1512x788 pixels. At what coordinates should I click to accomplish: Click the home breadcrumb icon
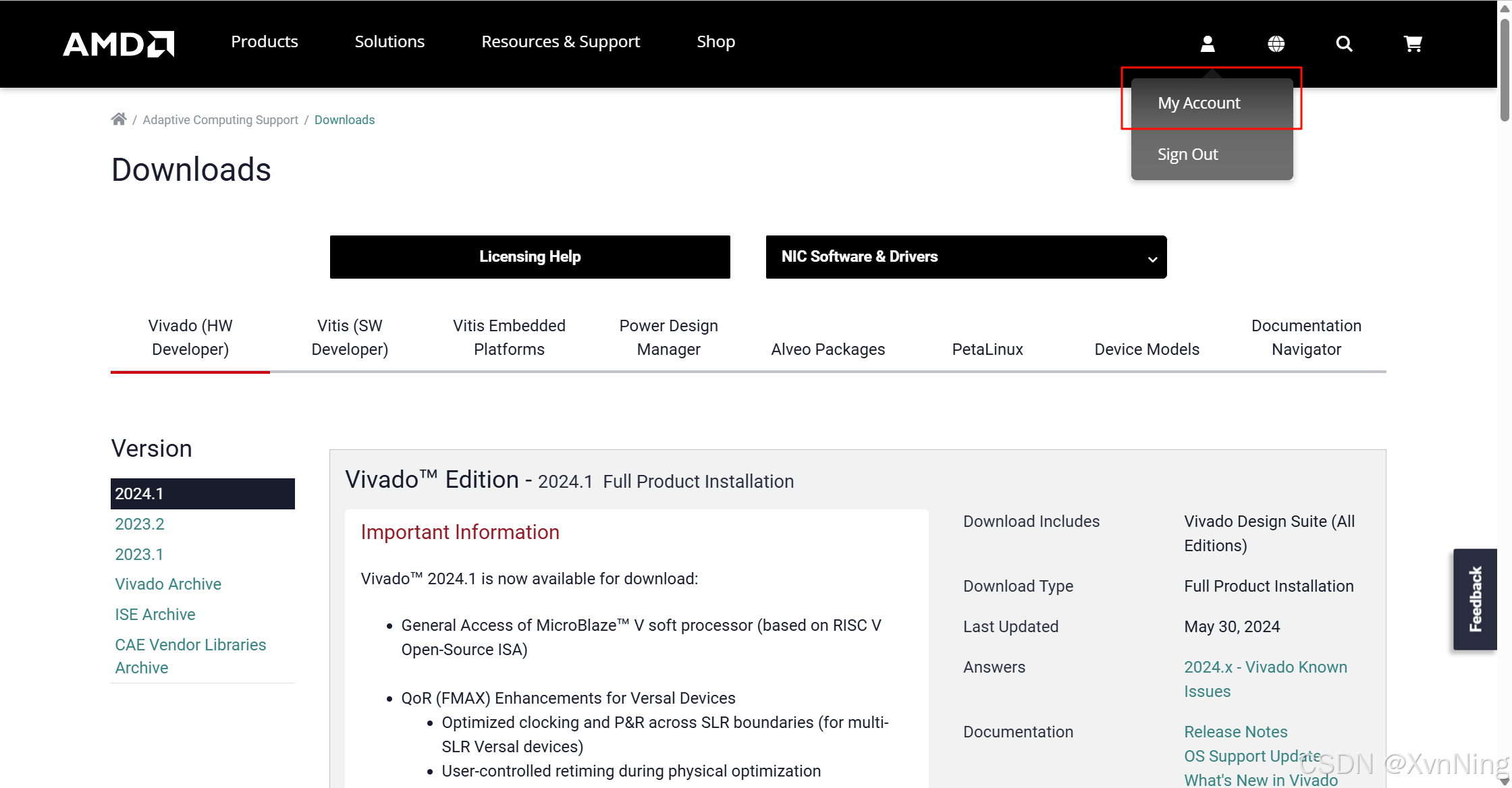pos(119,119)
